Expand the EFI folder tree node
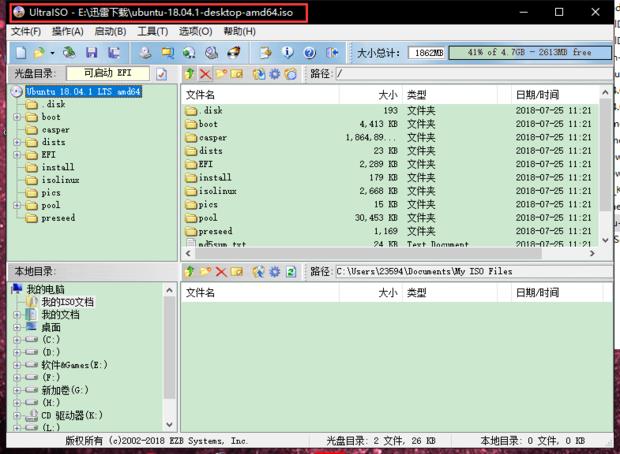This screenshot has width=620, height=454. 17,155
